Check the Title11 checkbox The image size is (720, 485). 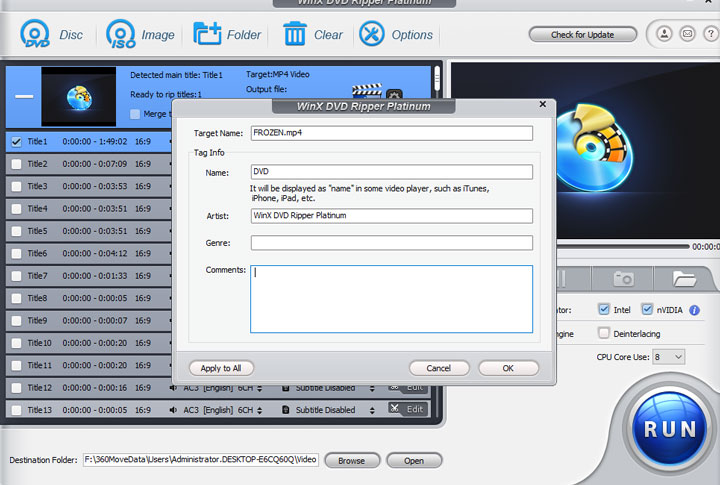pos(16,366)
